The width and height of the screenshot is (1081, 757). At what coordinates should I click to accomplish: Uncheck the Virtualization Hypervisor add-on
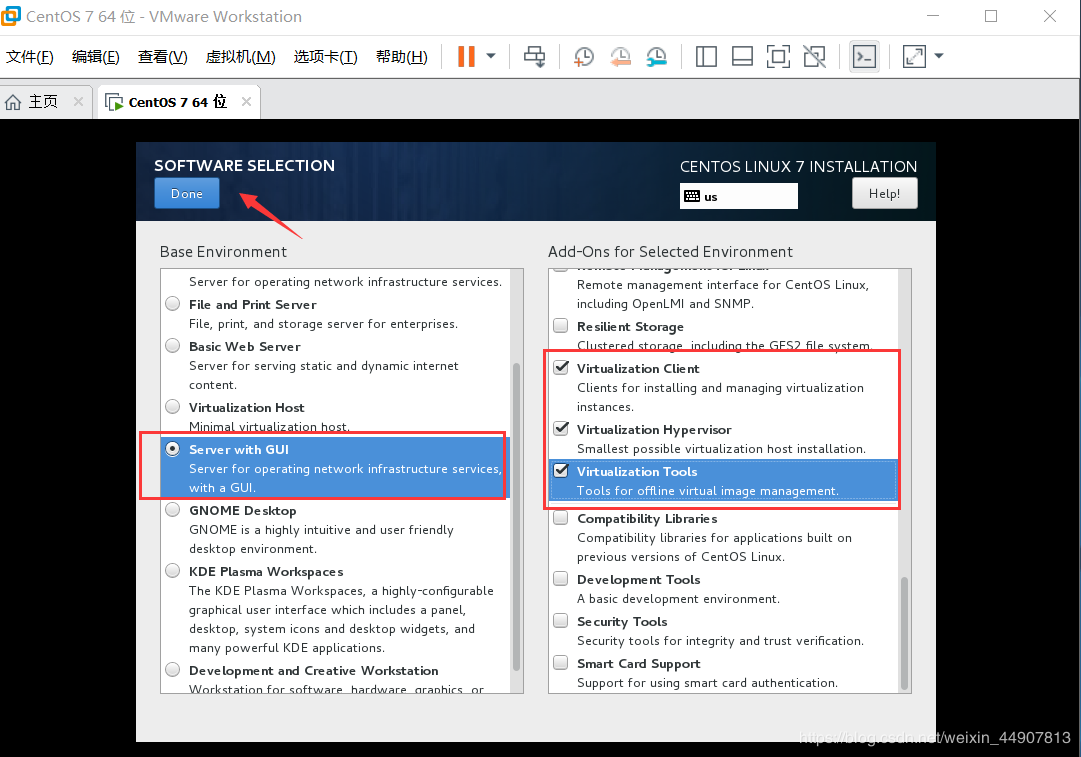click(561, 429)
